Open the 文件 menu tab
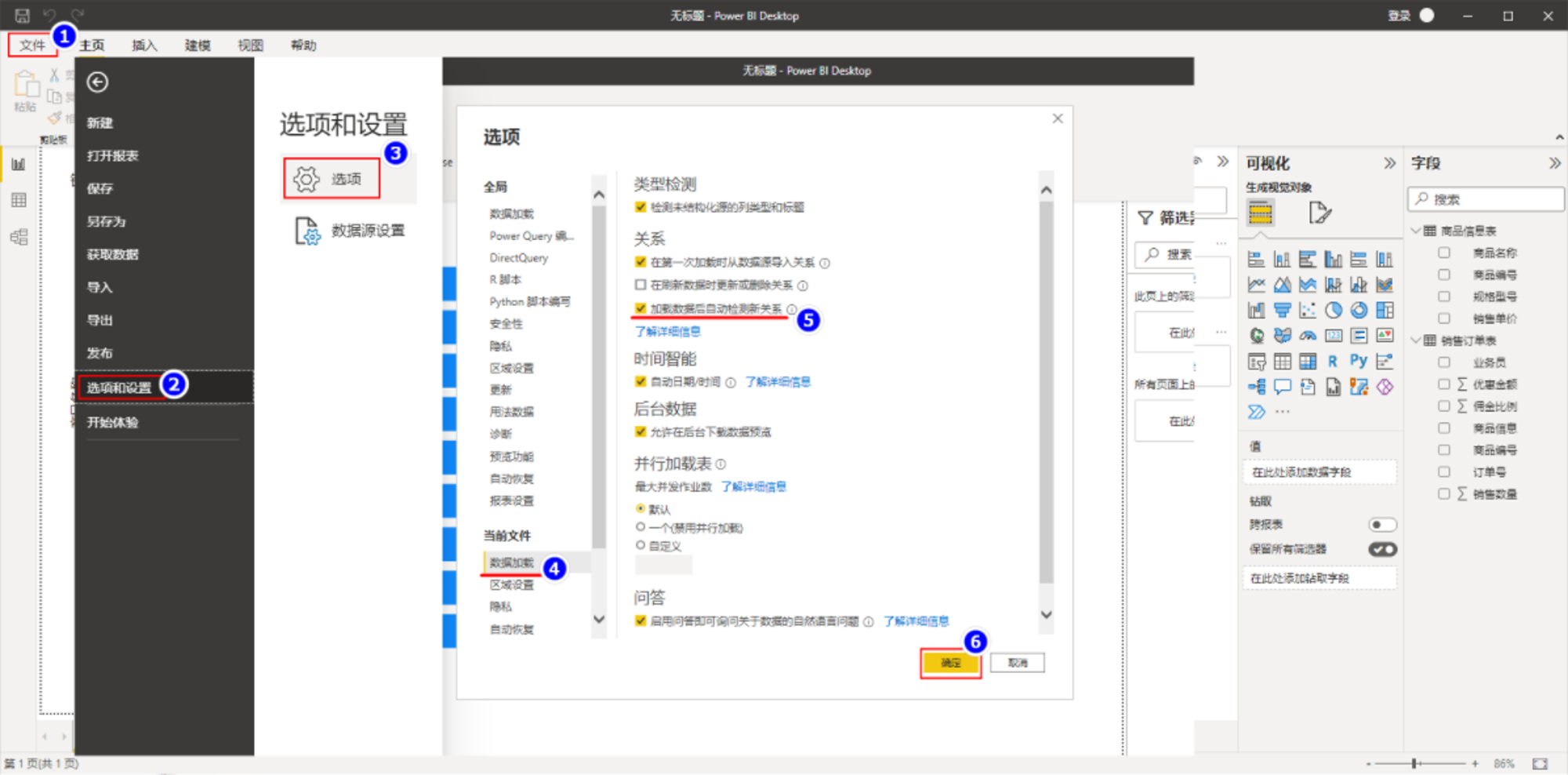1568x775 pixels. pos(33,45)
